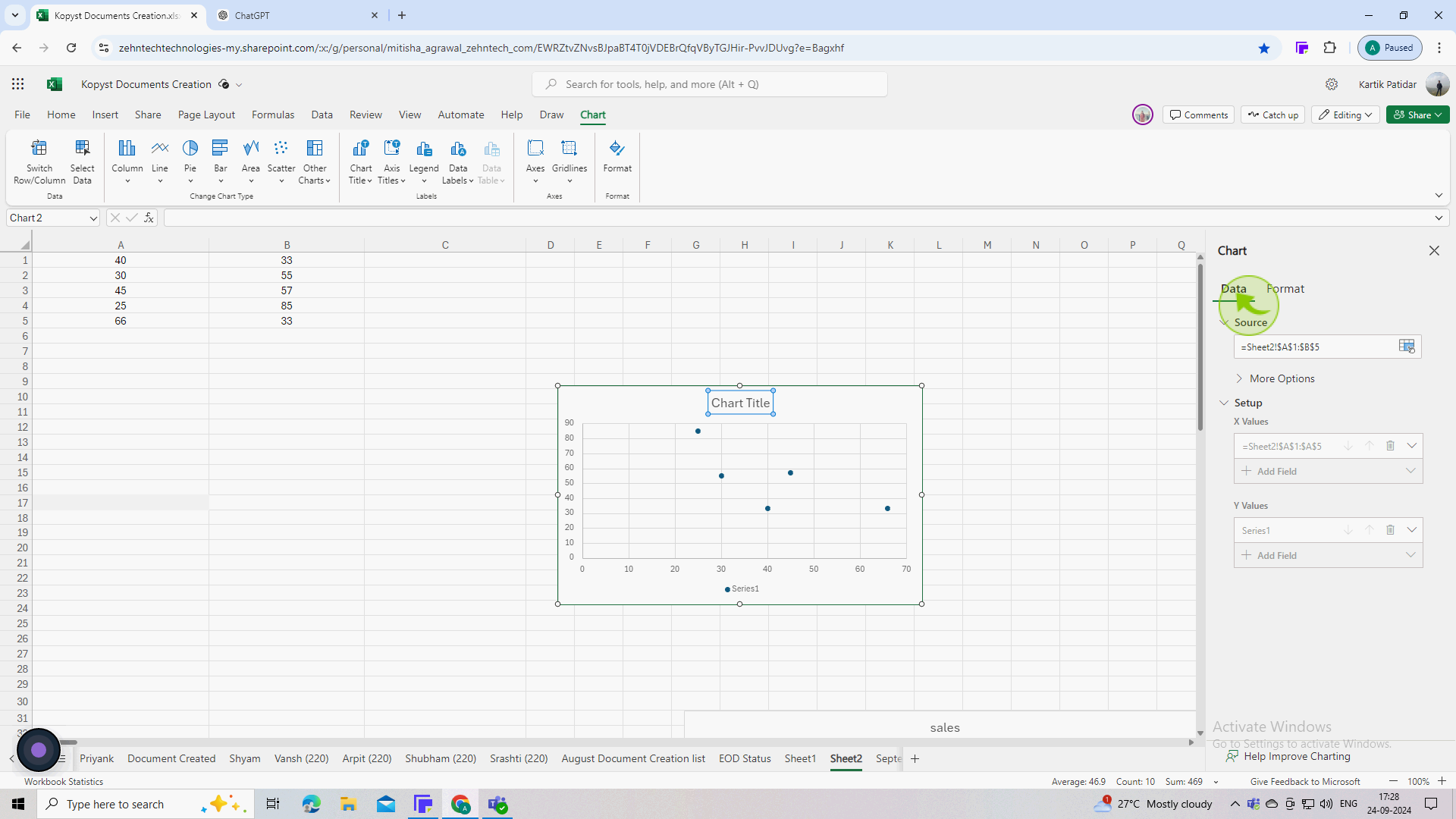Screen dimensions: 1456x819
Task: Expand the X Values field dropdown
Action: (1412, 446)
